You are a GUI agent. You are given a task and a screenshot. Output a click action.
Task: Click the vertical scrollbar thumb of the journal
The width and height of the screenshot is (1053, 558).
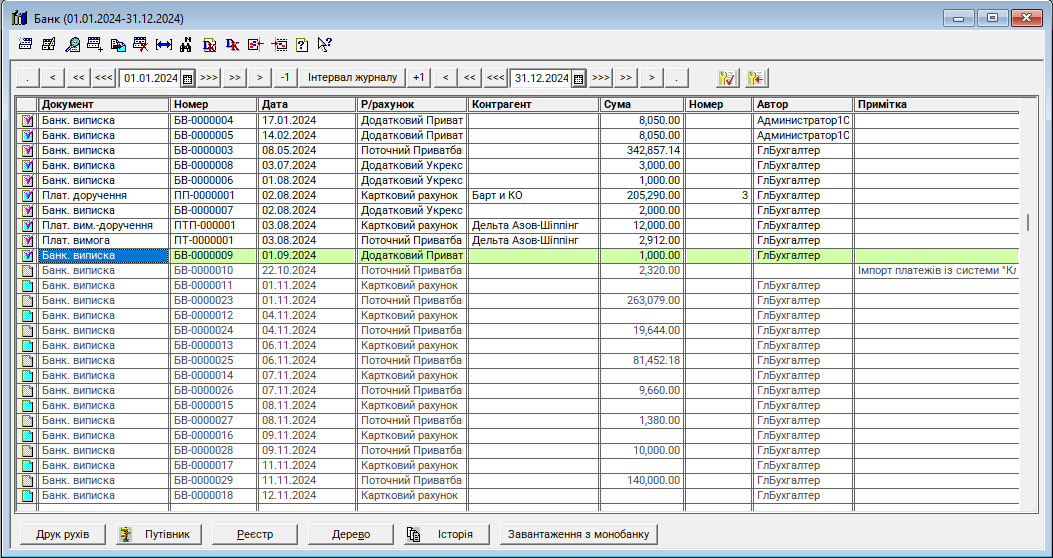(1026, 222)
